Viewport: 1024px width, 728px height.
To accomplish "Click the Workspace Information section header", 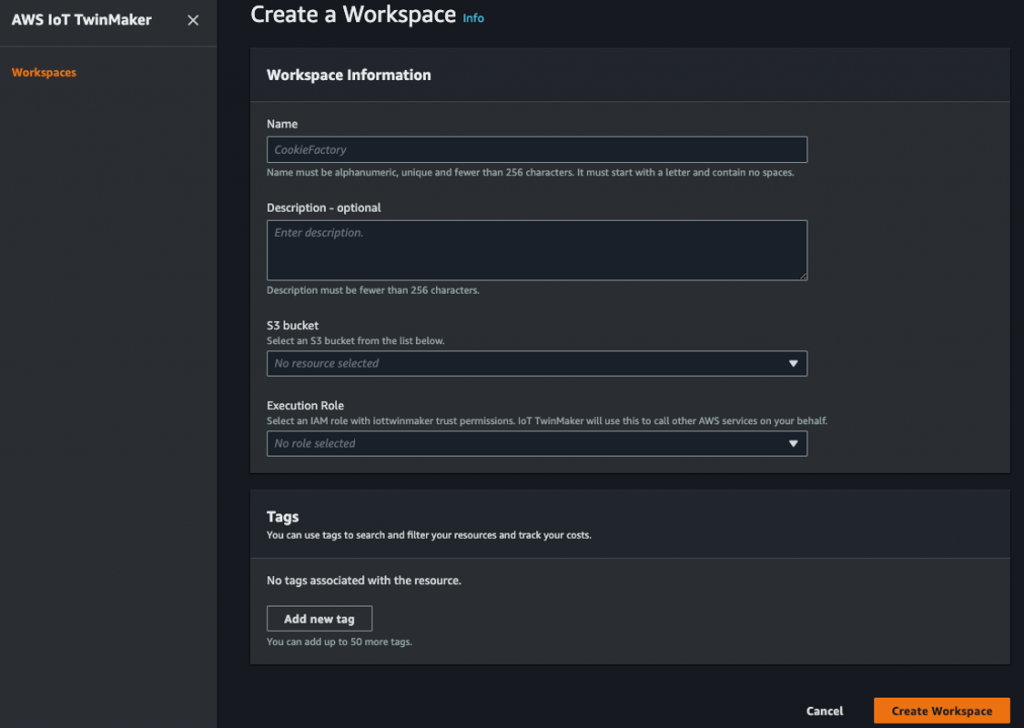I will [348, 74].
